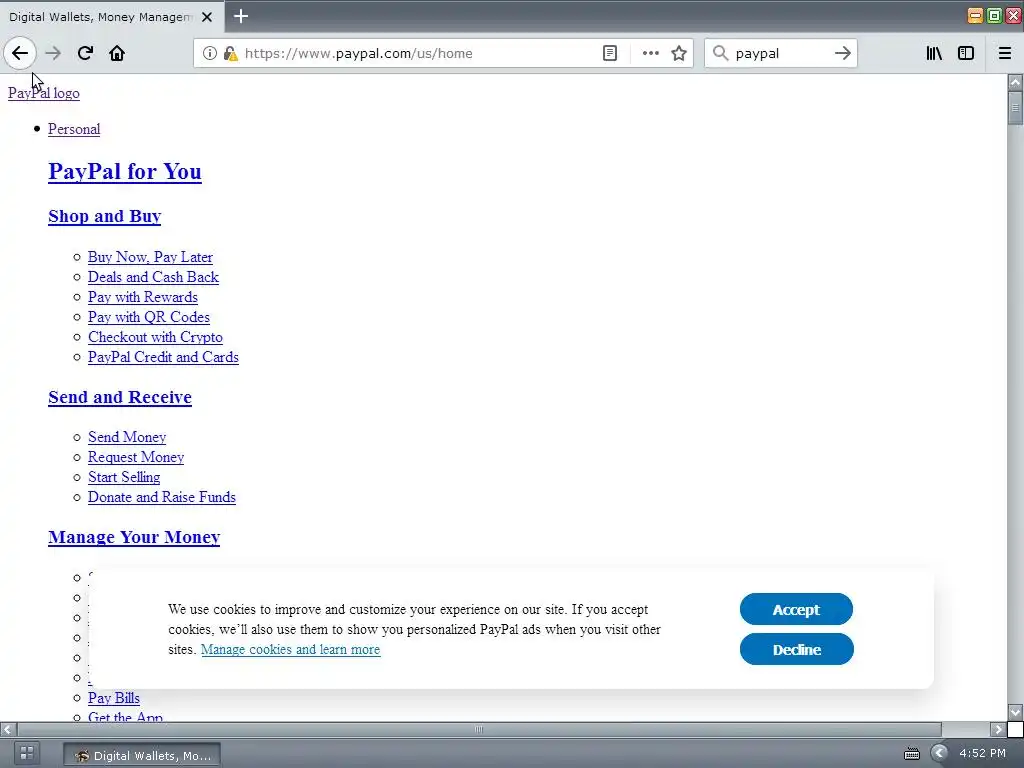Viewport: 1024px width, 768px height.
Task: Click the horizontal scrollbar left arrow
Action: pos(8,729)
